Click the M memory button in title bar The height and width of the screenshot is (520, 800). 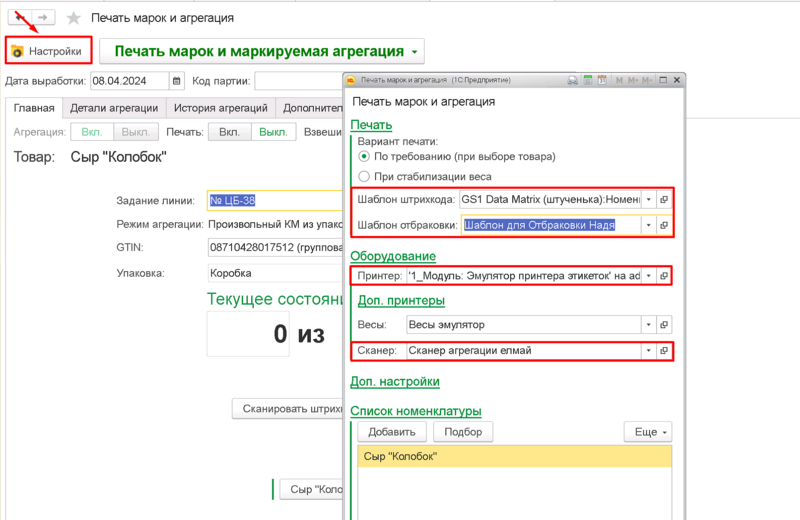click(x=619, y=80)
